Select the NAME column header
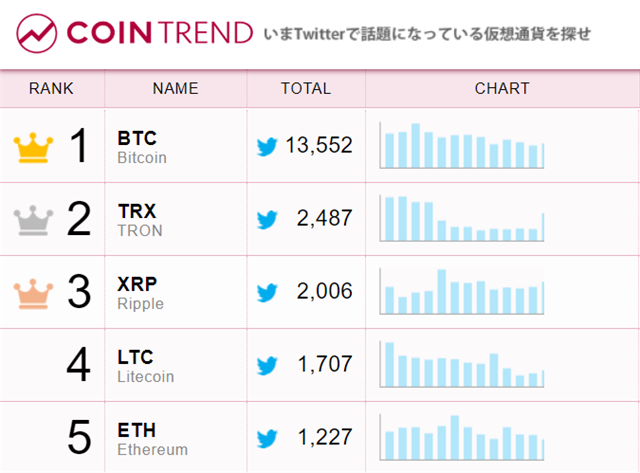The width and height of the screenshot is (640, 473). coord(176,89)
